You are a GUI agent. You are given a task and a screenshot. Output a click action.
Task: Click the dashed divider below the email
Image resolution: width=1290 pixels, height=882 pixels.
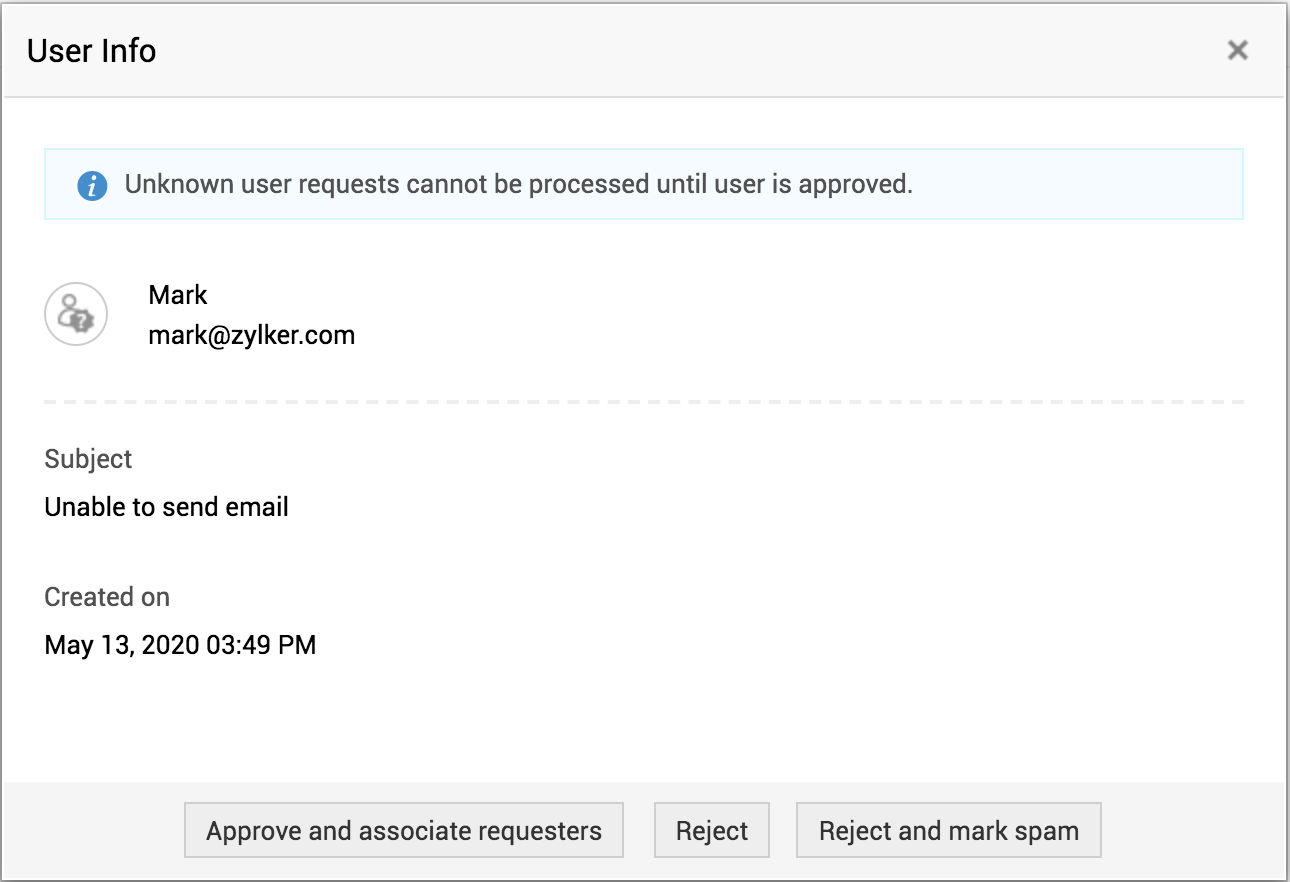click(x=644, y=402)
